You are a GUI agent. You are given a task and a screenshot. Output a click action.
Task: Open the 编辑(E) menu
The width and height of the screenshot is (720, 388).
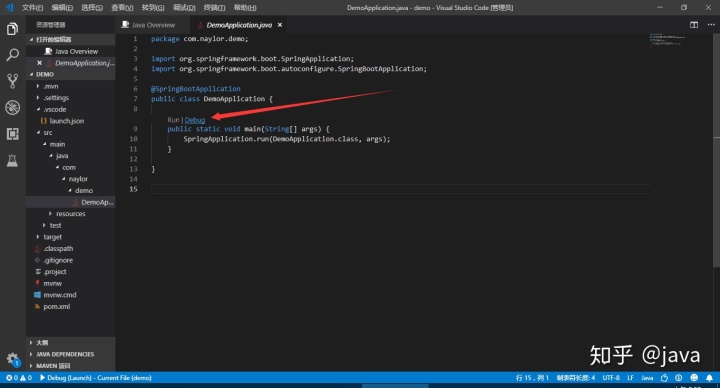point(62,7)
